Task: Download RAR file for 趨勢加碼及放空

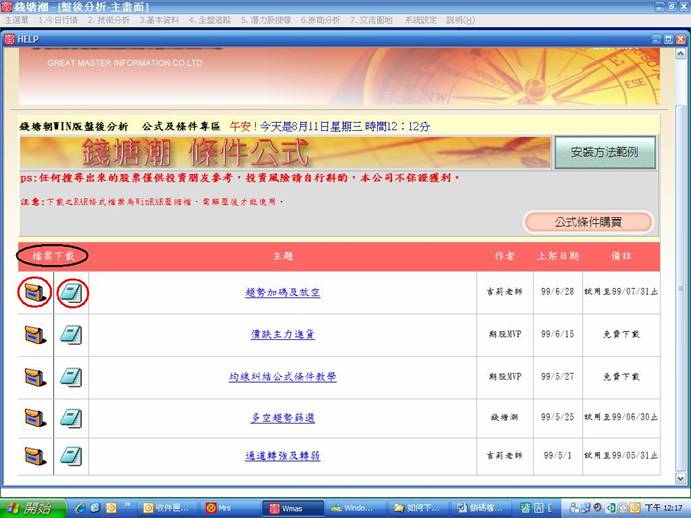Action: (x=35, y=293)
